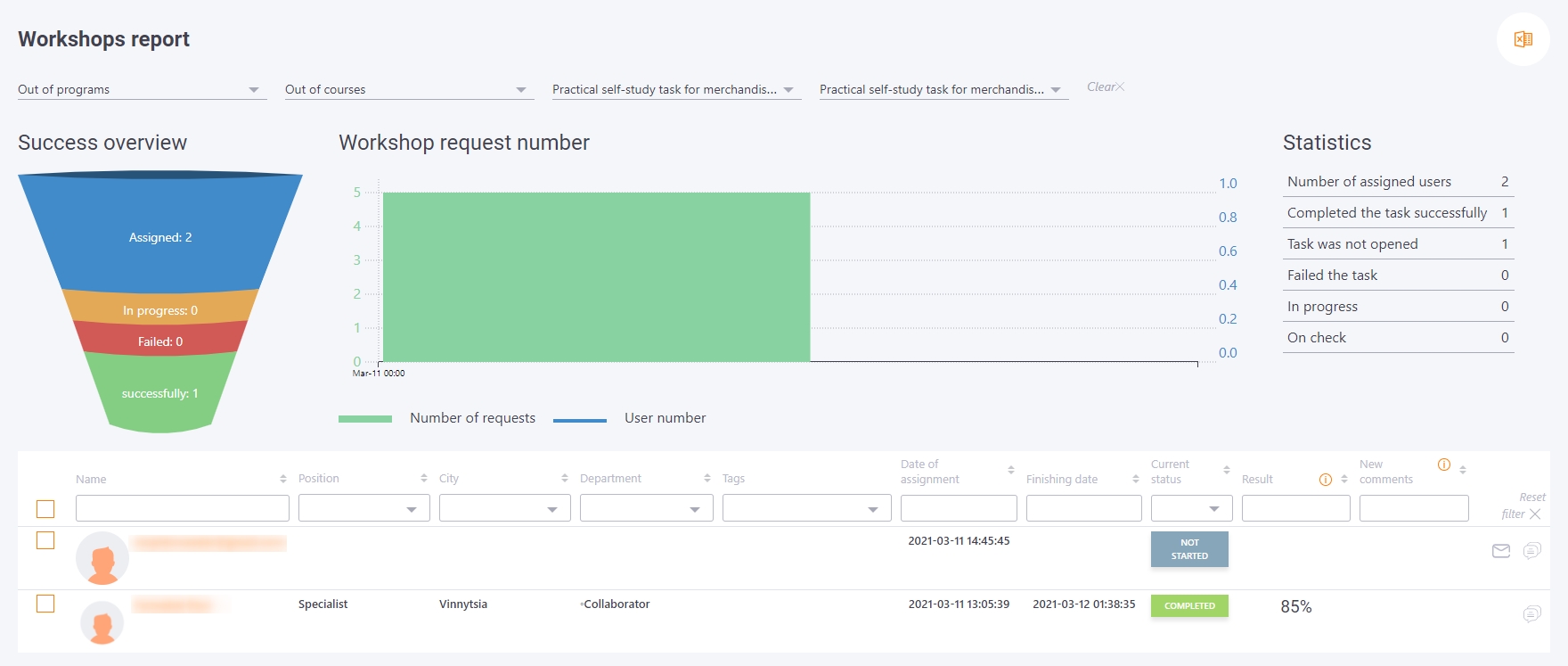Sort by New comments arrows
This screenshot has width=1568, height=666.
pos(1463,469)
